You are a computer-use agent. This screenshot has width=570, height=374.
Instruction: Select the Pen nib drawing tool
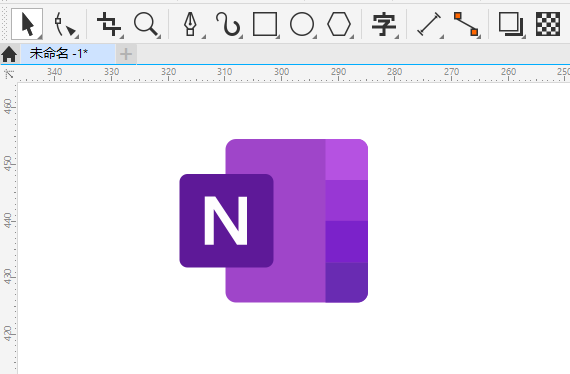[192, 24]
